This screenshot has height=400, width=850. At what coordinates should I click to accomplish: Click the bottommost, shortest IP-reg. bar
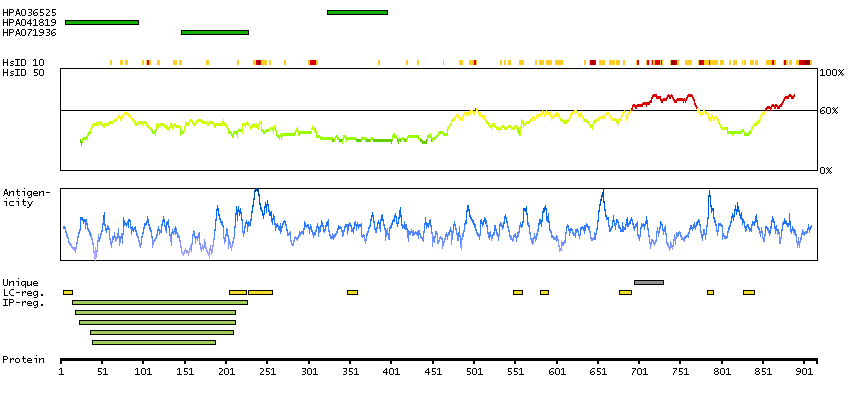tap(153, 342)
